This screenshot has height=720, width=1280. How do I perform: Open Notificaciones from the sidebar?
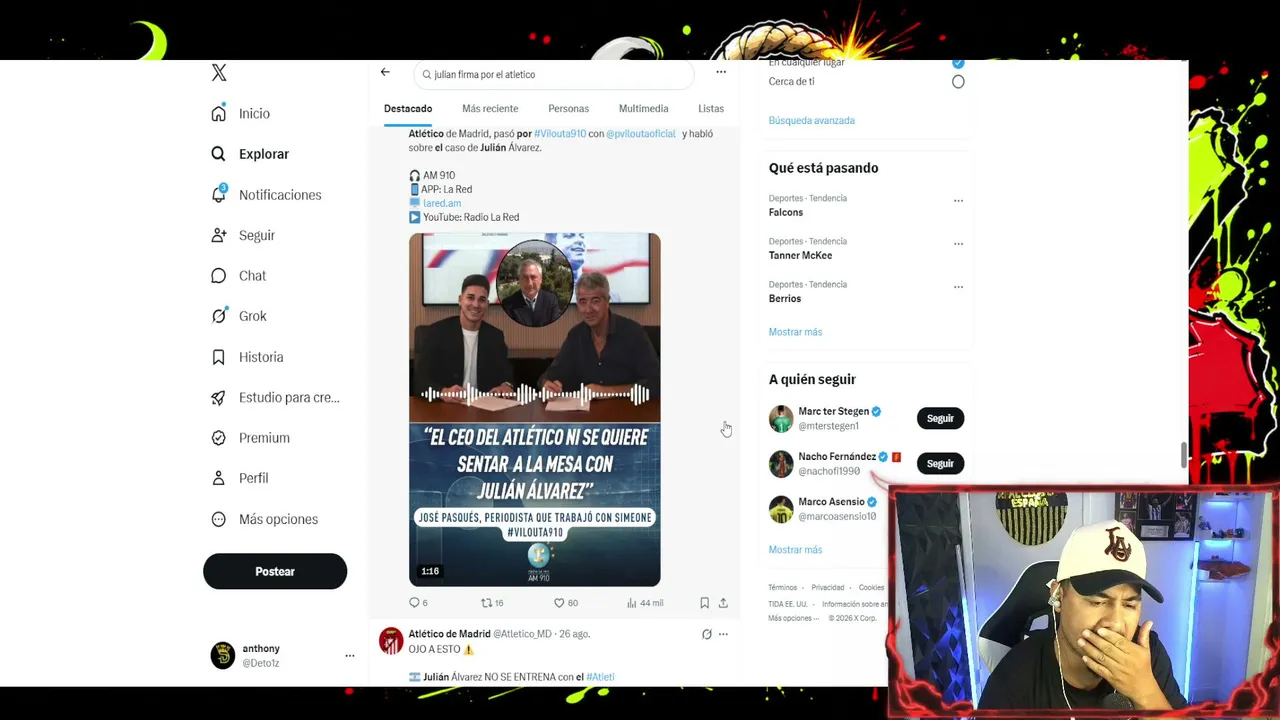(x=266, y=195)
